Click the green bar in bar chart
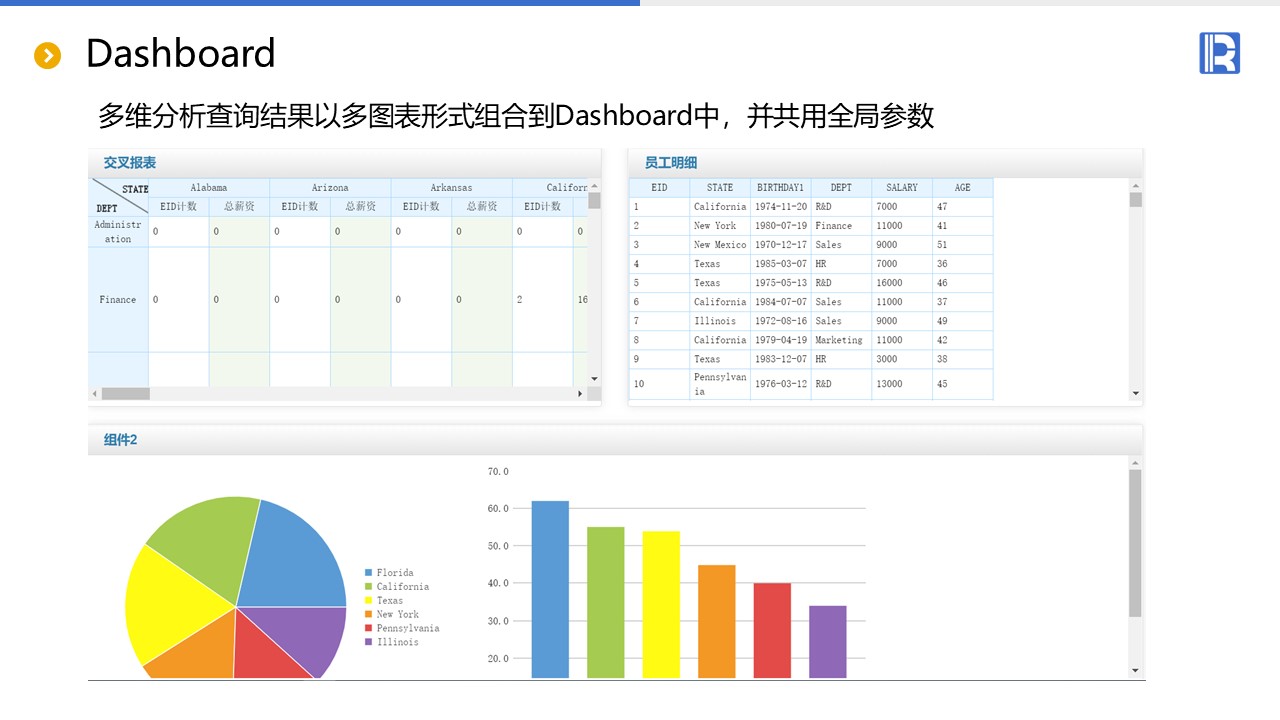Screen dimensions: 1280x720 coord(605,603)
